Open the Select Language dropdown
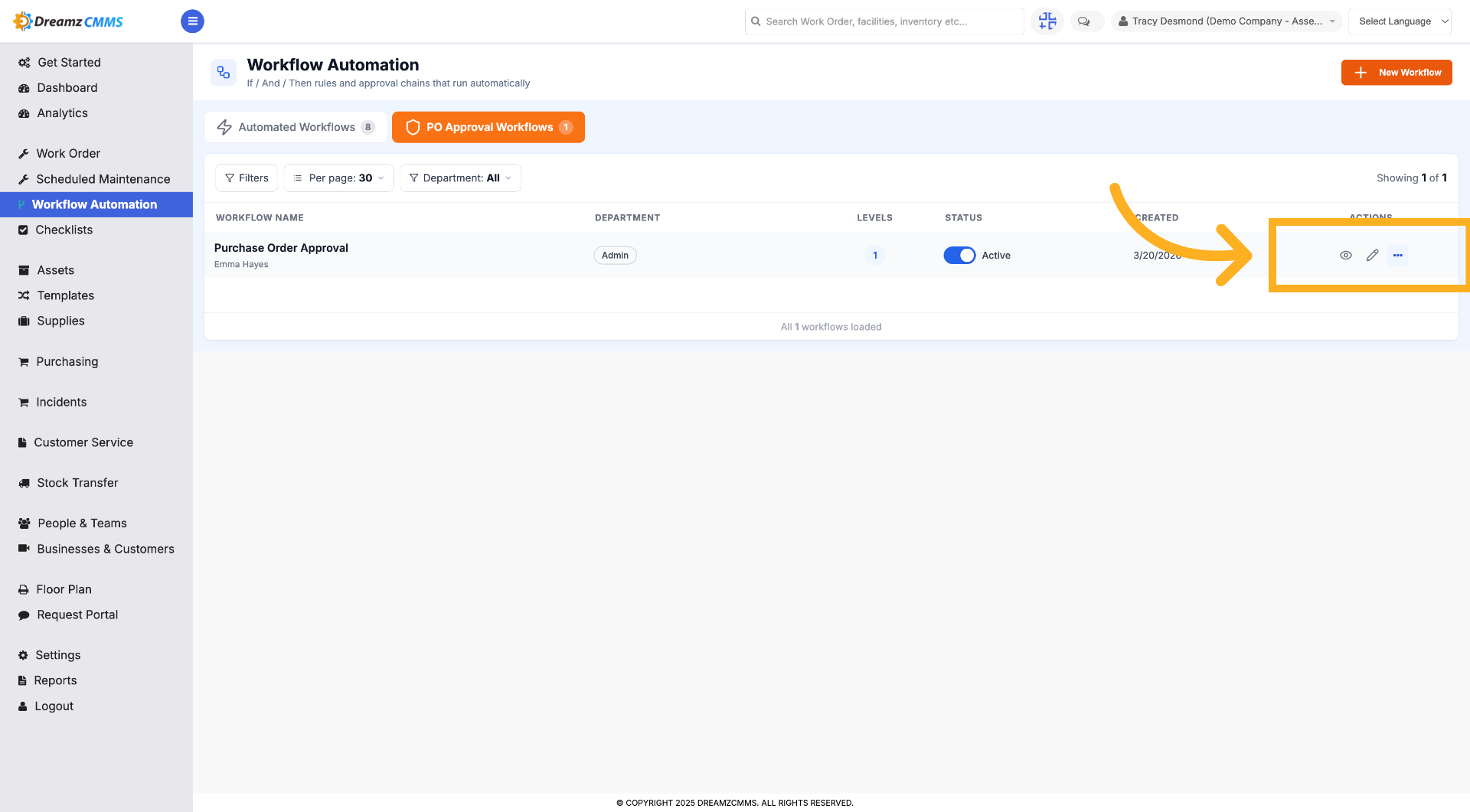Screen dimensions: 1470x812 click(x=1400, y=21)
